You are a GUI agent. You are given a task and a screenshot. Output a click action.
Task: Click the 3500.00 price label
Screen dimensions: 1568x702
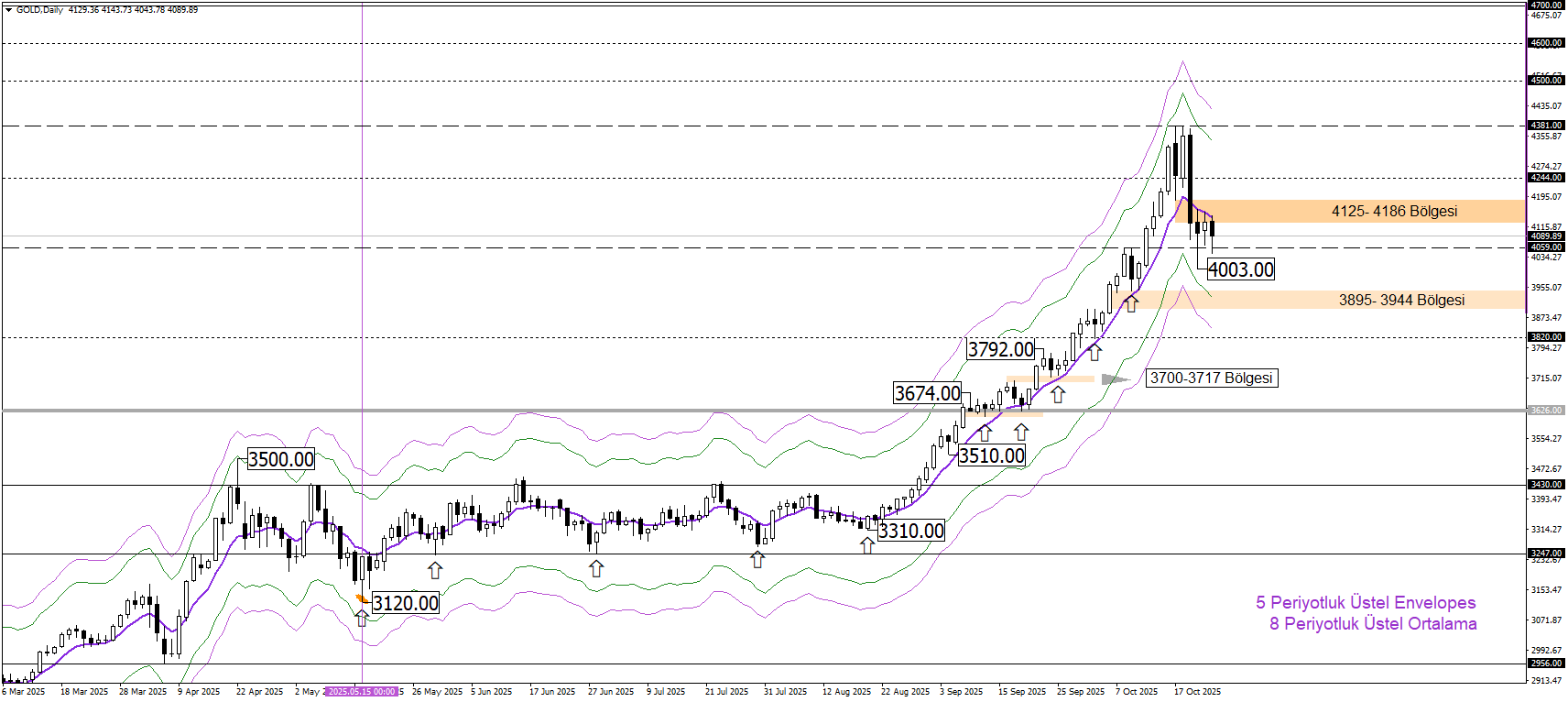click(x=281, y=459)
